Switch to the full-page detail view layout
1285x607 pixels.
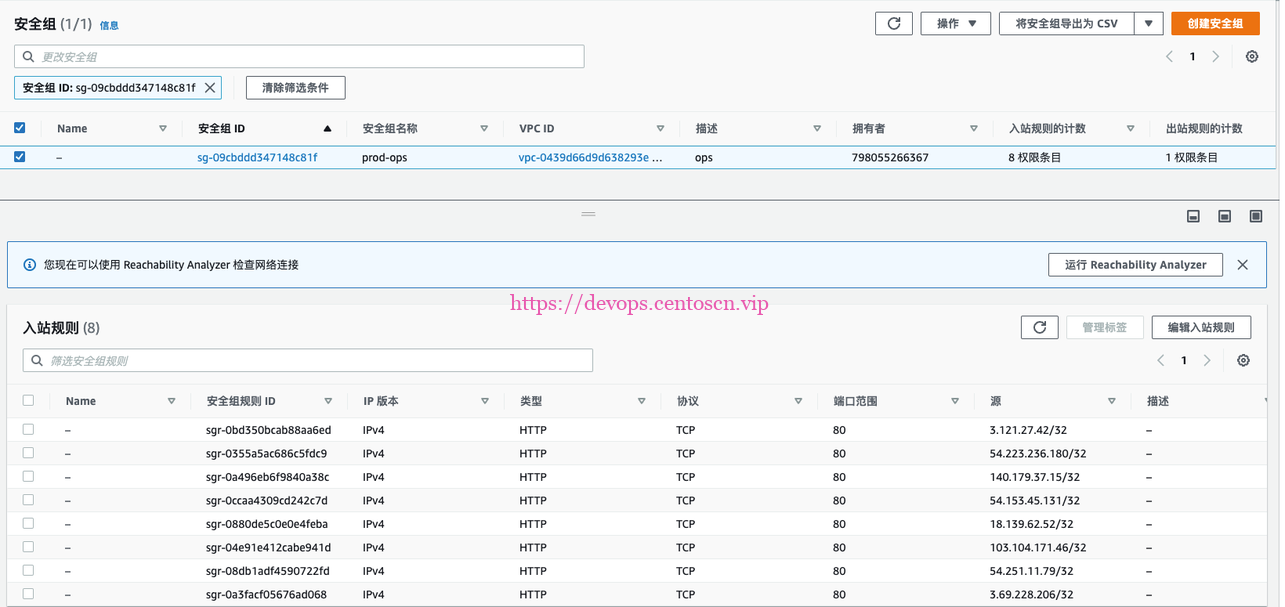[x=1255, y=216]
